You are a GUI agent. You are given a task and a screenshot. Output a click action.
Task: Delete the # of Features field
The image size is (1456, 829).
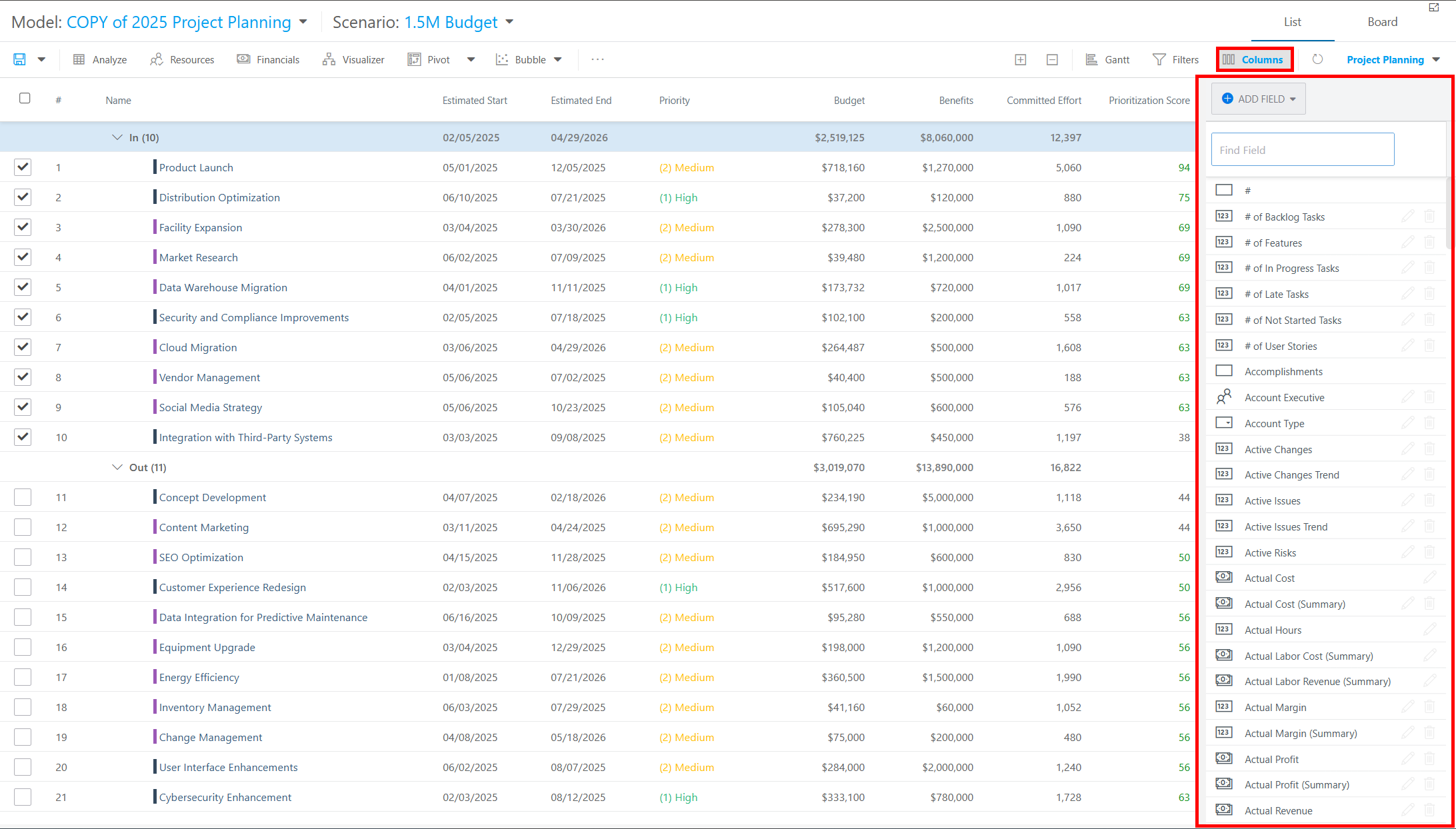pyautogui.click(x=1429, y=242)
